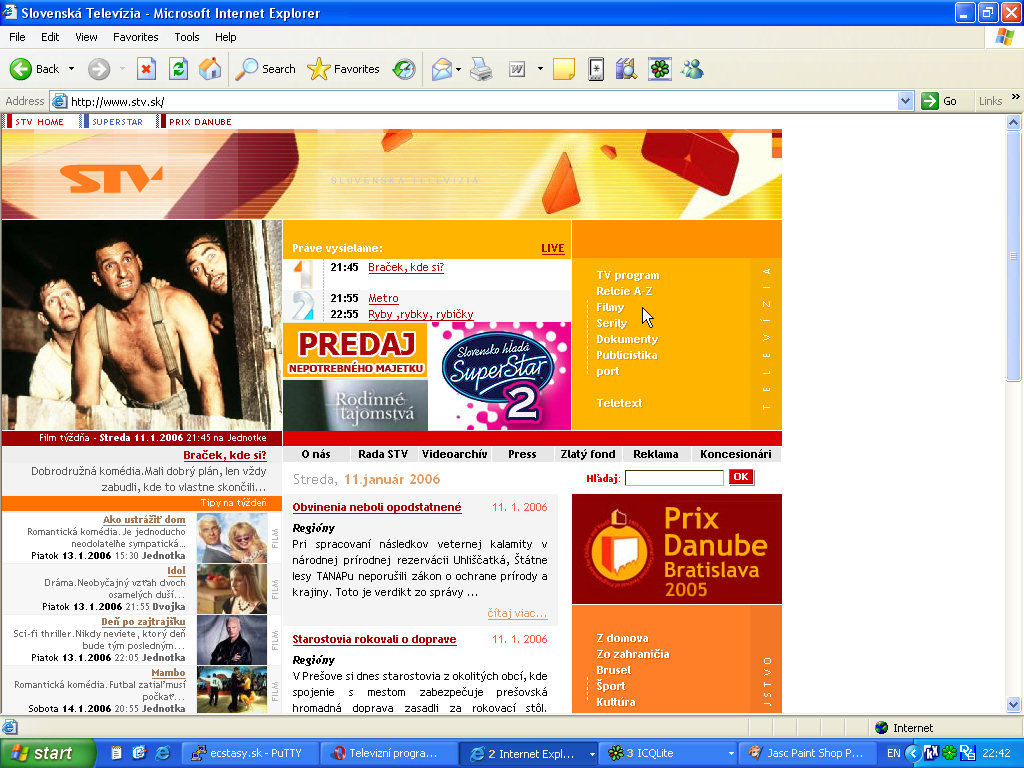Viewport: 1024px width, 768px height.
Task: Go back with the Back arrow icon
Action: (x=21, y=69)
